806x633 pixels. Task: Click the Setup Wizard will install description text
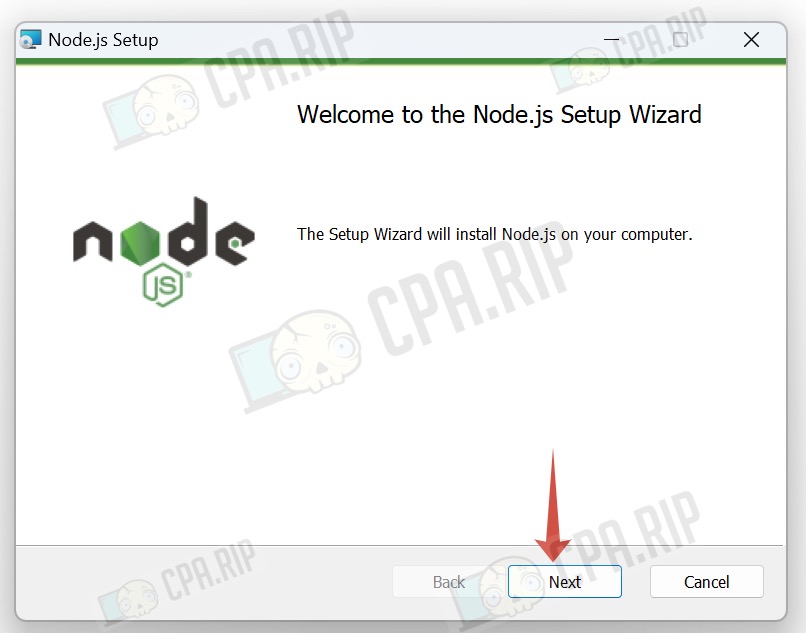tap(494, 234)
